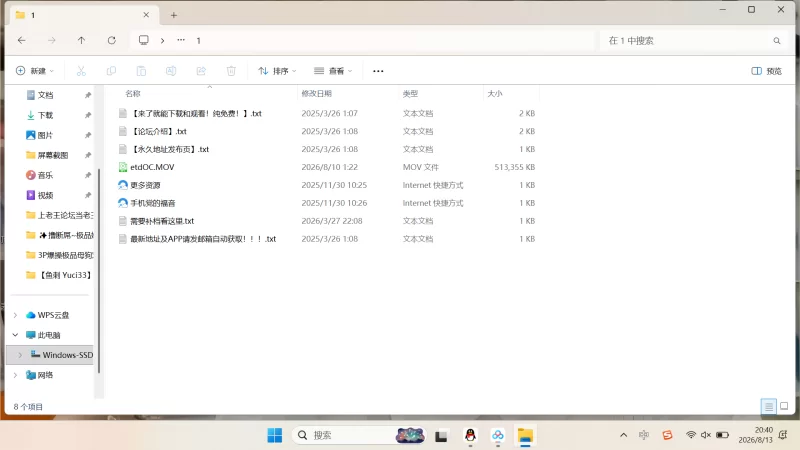Toggle the 预览 preview pane
The image size is (800, 450).
tap(766, 71)
